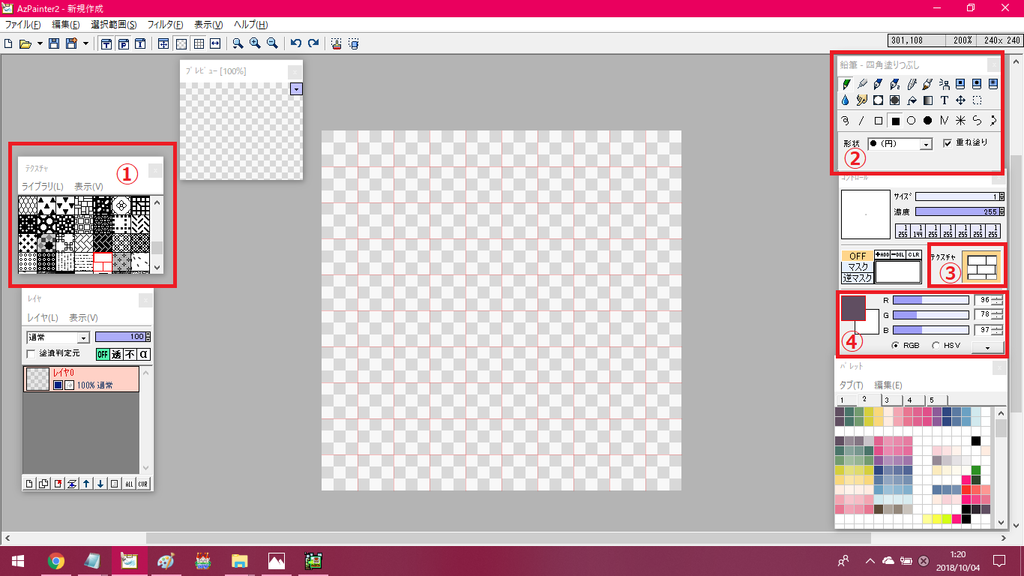Select the pencil brush tool in tool panel
Screen dimensions: 1024x576
coord(846,84)
